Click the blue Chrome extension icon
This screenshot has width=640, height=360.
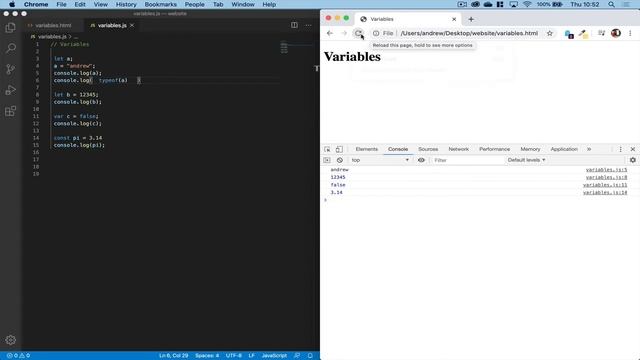tap(569, 34)
